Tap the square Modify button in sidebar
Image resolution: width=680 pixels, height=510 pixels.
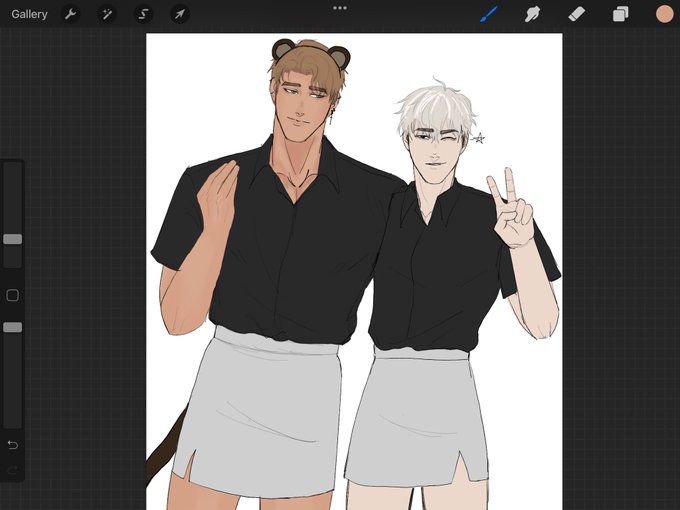coord(13,295)
